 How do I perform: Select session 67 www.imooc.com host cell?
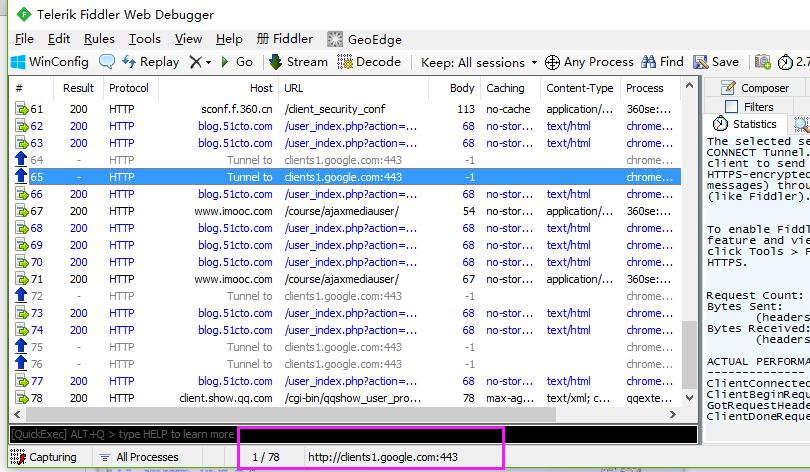[233, 211]
